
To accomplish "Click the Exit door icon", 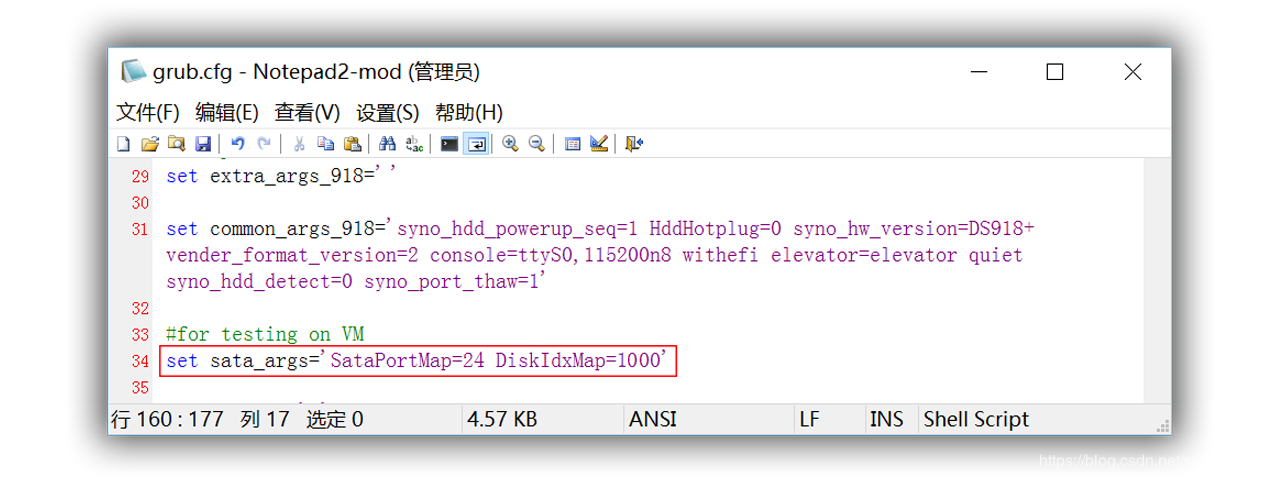I will click(634, 144).
